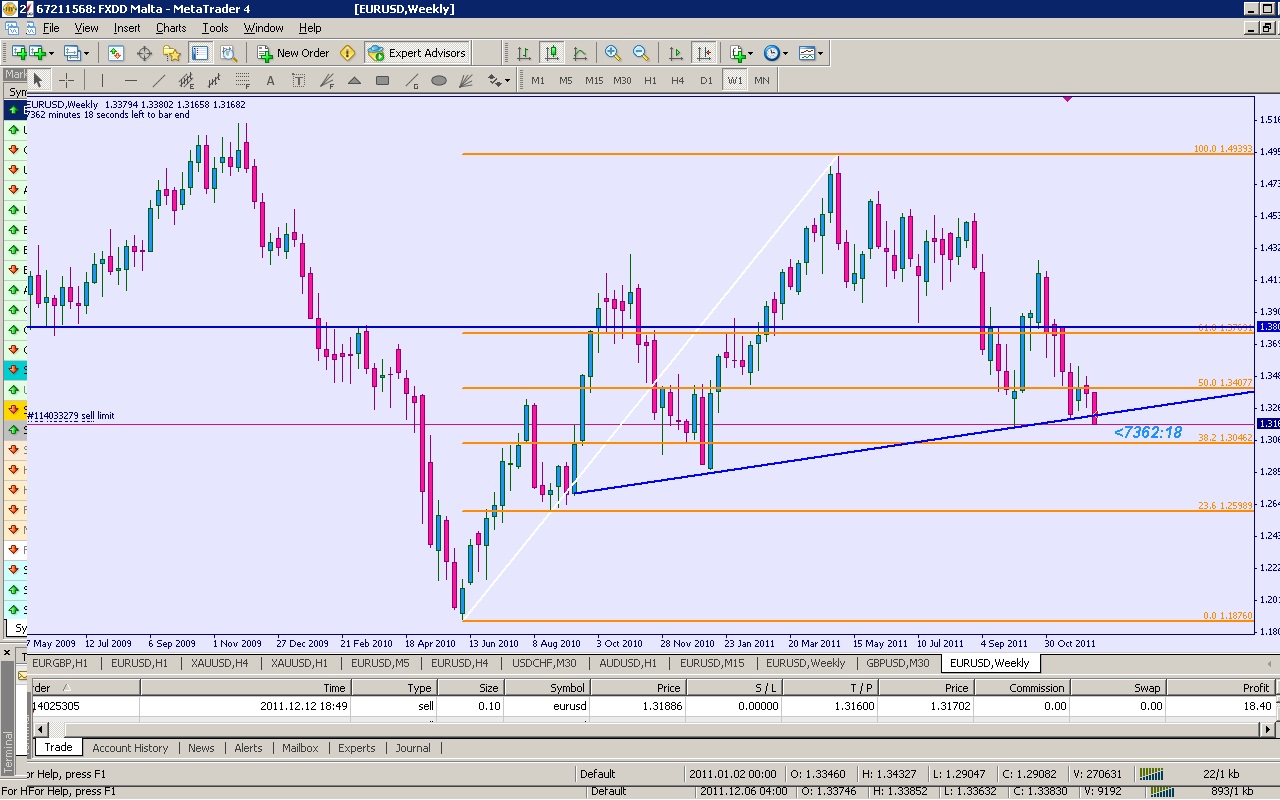
Task: Toggle Chart Shift button
Action: tap(704, 53)
